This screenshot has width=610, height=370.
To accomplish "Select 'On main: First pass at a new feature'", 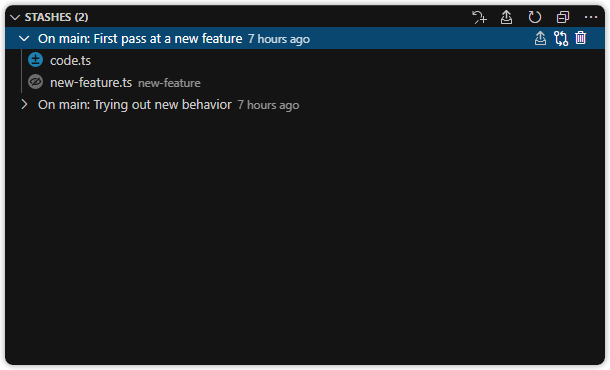I will [x=140, y=39].
